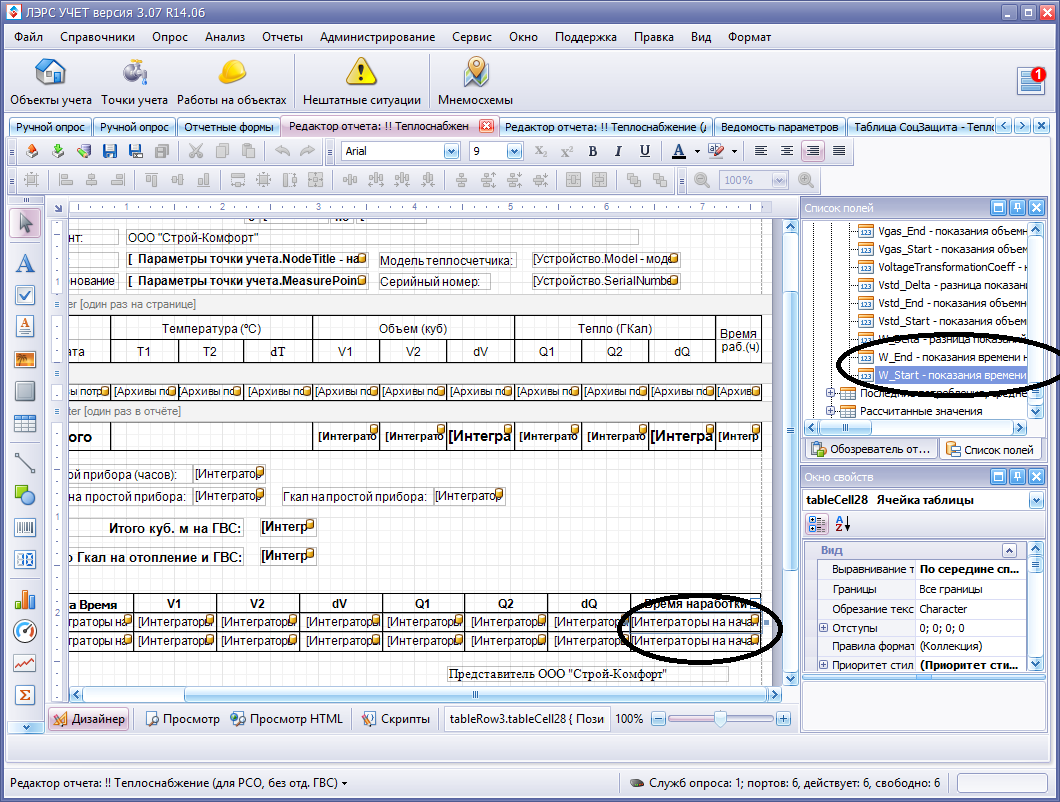Viewport: 1060px width, 802px height.
Task: Select the table tool in toolbox
Action: click(25, 424)
